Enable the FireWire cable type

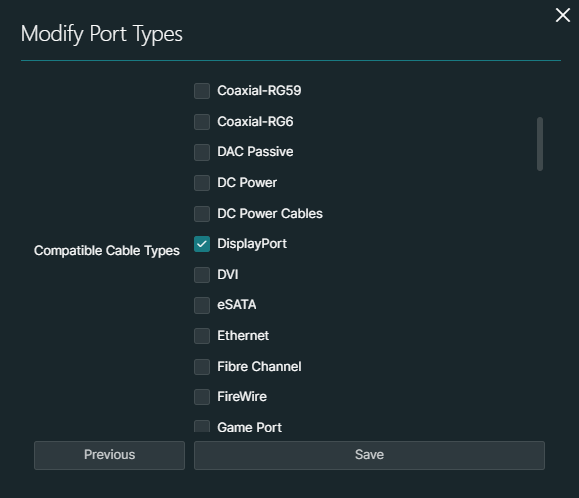point(202,397)
